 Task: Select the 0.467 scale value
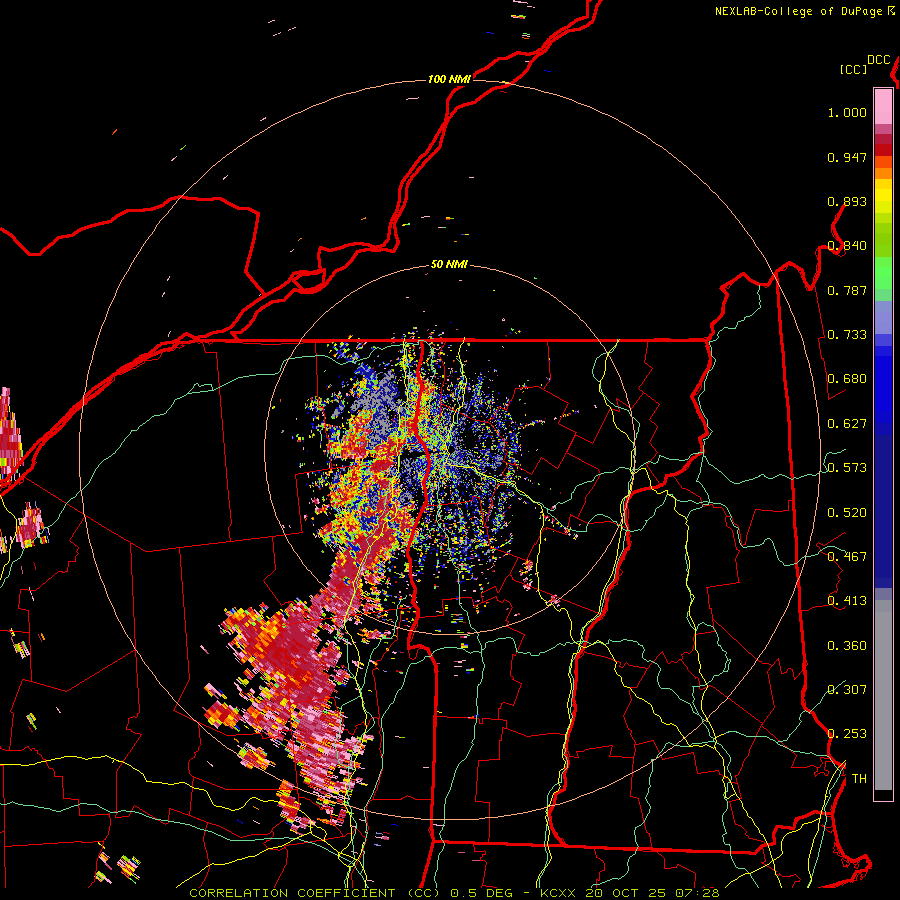(x=847, y=557)
